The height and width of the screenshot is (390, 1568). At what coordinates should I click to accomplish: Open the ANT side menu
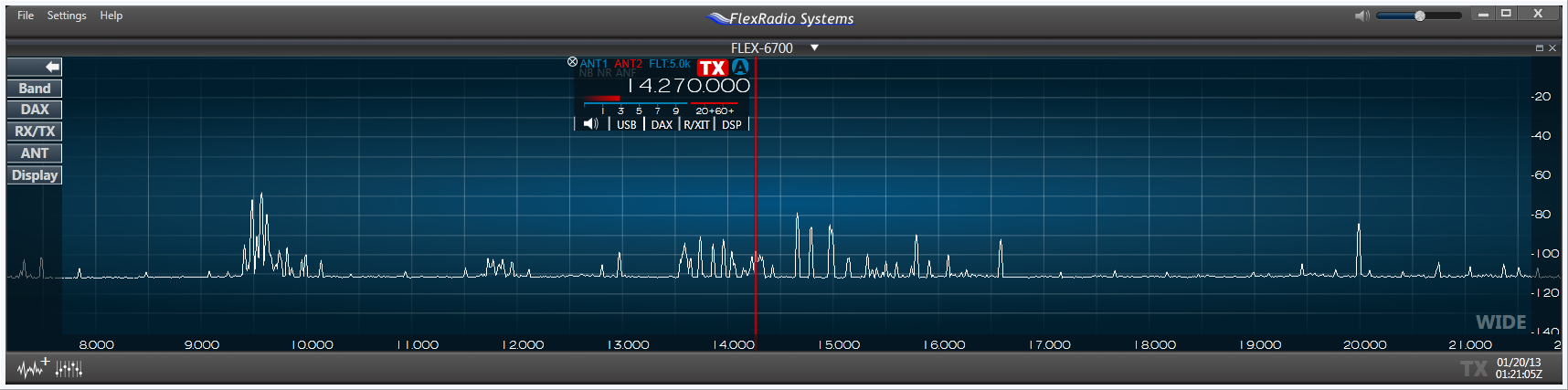tap(35, 153)
